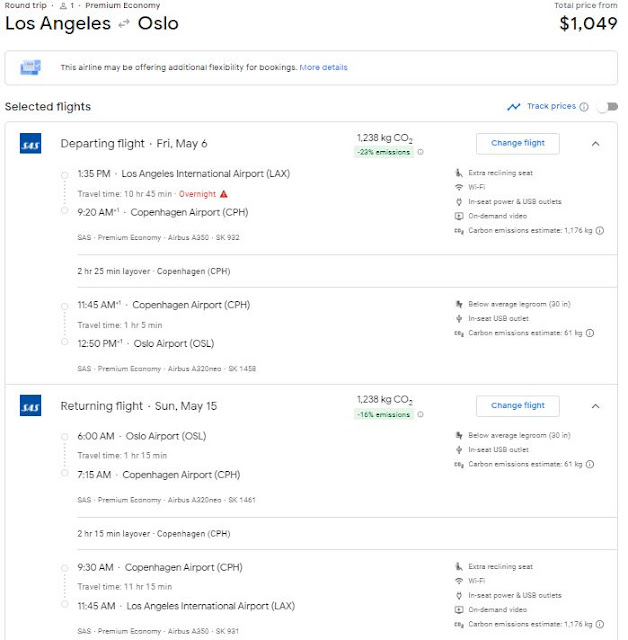Click the $1,049 total price
628x640 pixels.
[x=588, y=24]
